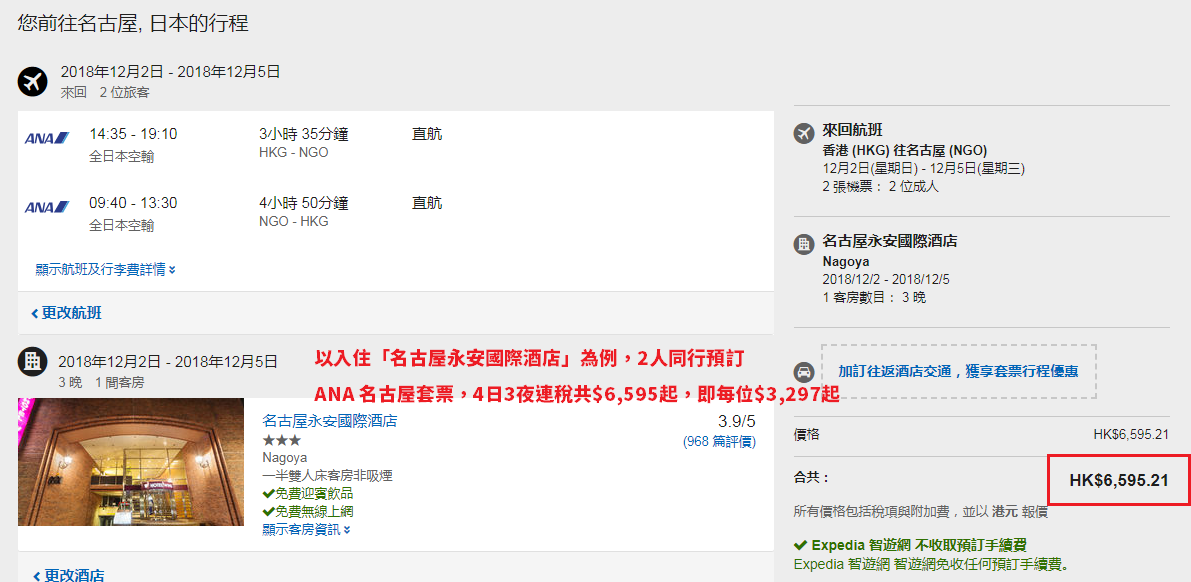Click the route text HKG - NGO
Image resolution: width=1191 pixels, height=582 pixels.
click(x=294, y=153)
